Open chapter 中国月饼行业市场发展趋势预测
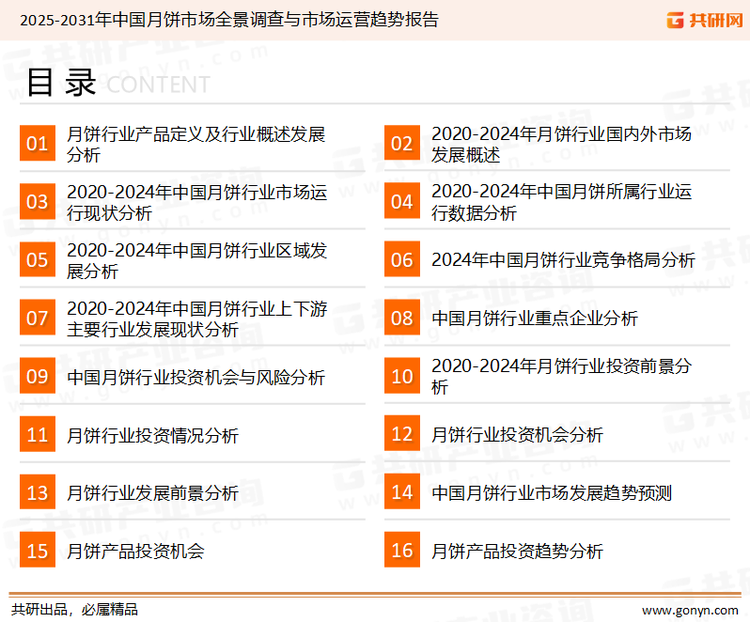 pos(551,493)
